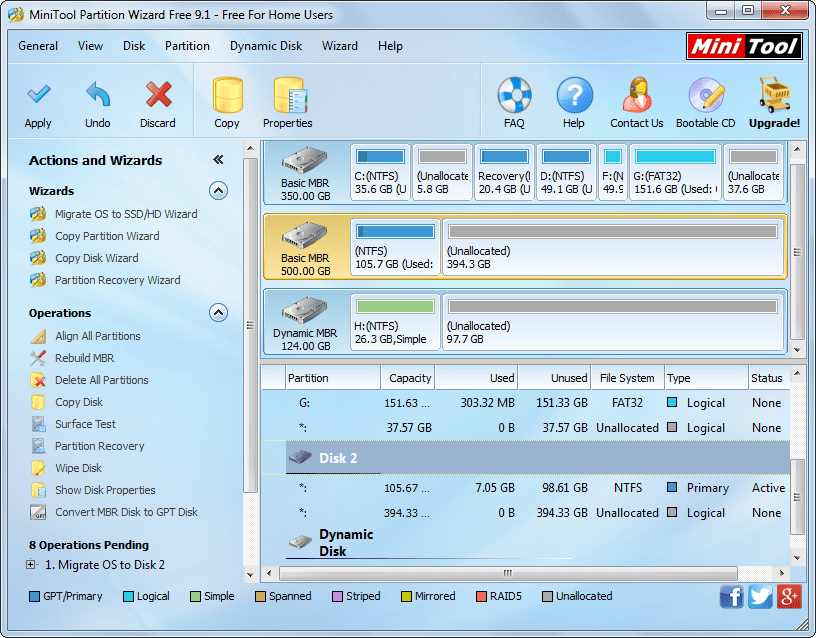Collapse the Operations section
Viewport: 816px width, 638px height.
click(219, 313)
